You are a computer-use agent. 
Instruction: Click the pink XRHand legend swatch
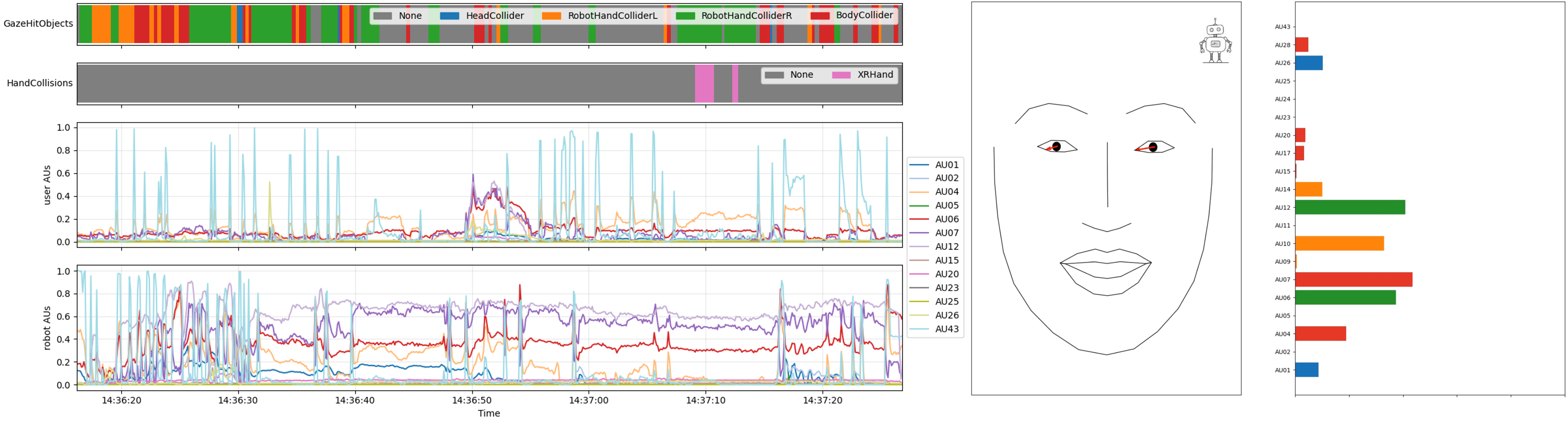(x=841, y=75)
